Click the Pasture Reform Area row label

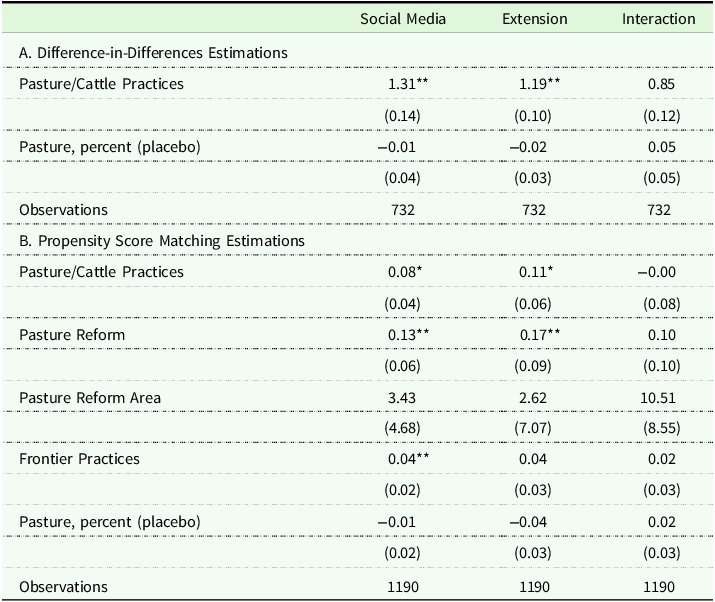point(90,398)
